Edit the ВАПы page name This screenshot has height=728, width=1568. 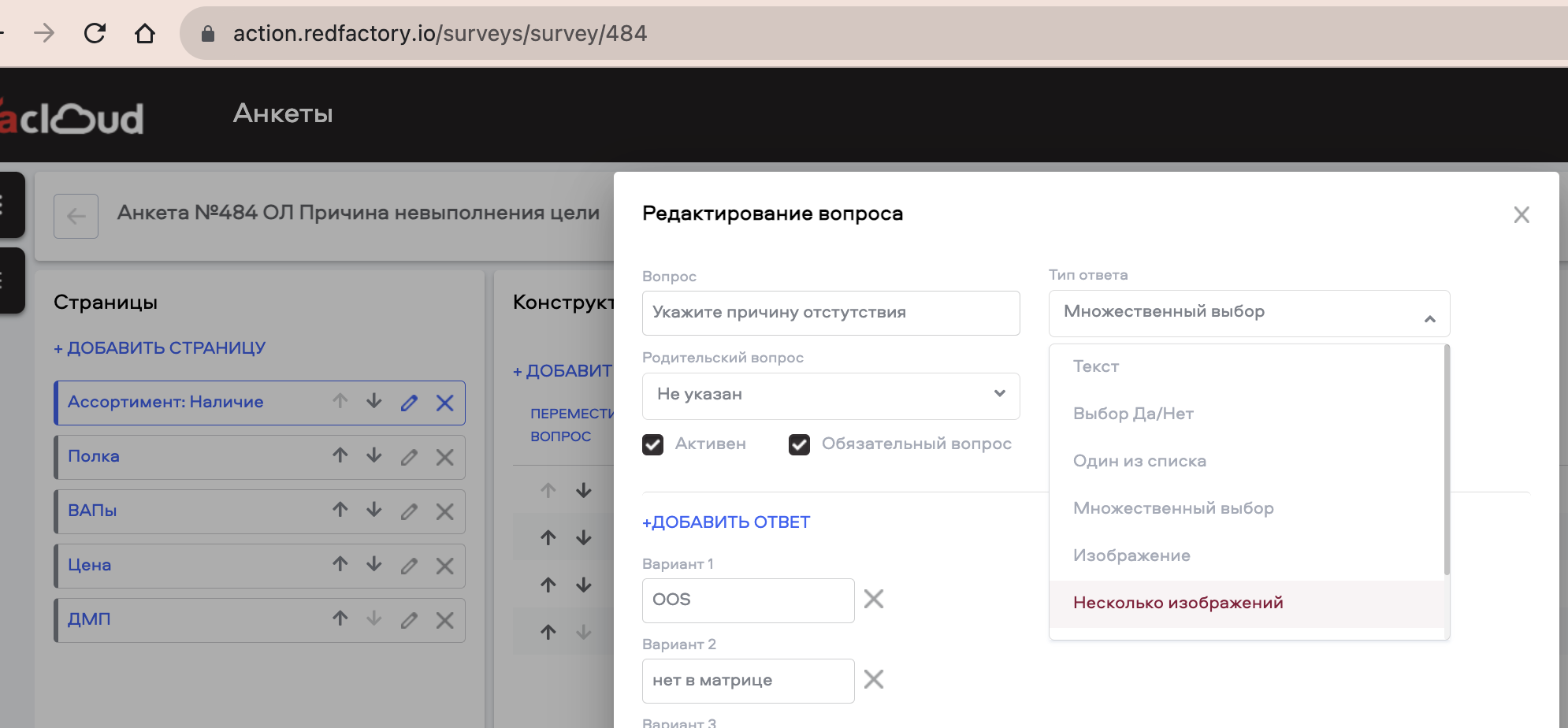tap(409, 511)
